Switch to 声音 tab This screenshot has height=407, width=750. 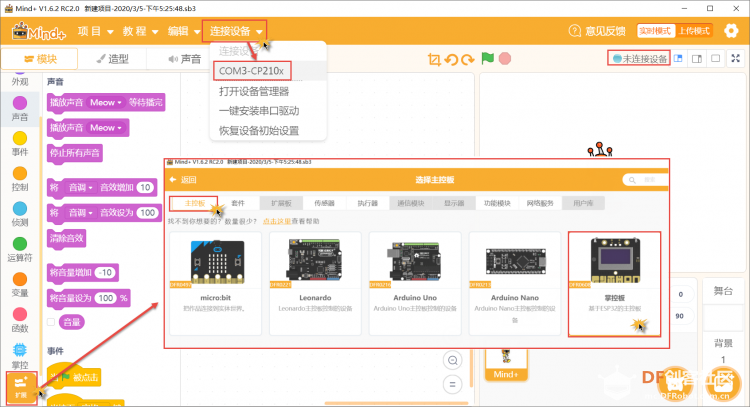point(185,59)
